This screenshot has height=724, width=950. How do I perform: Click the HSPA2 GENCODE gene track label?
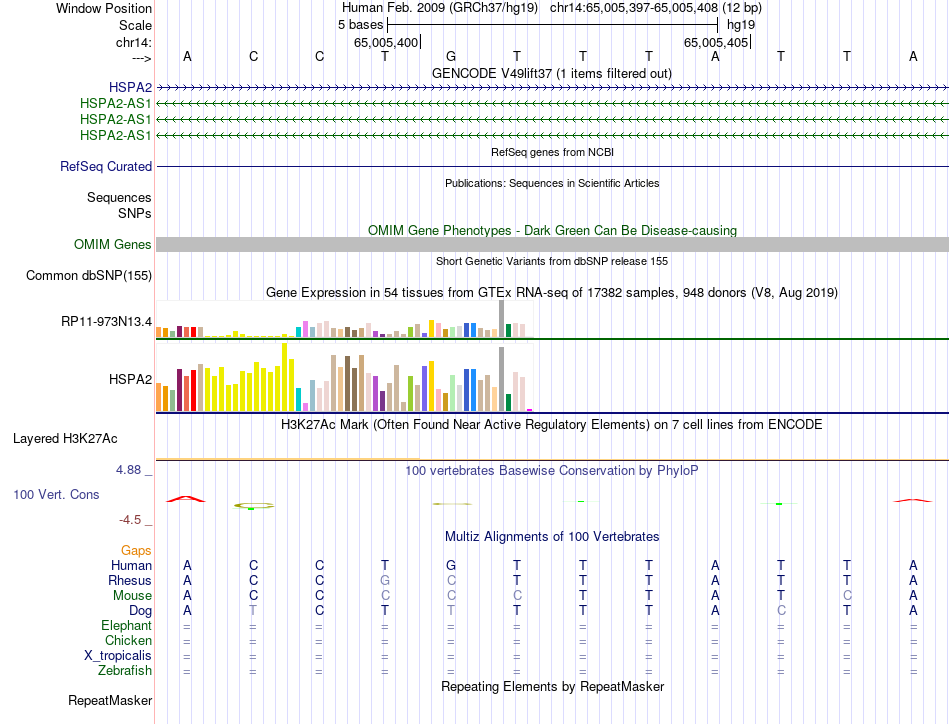coord(130,88)
